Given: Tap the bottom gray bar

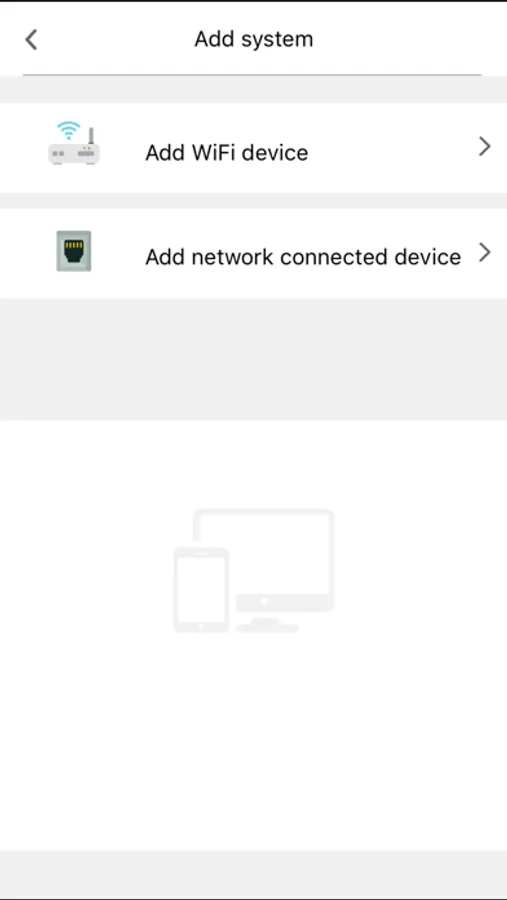Looking at the screenshot, I should pyautogui.click(x=253, y=874).
